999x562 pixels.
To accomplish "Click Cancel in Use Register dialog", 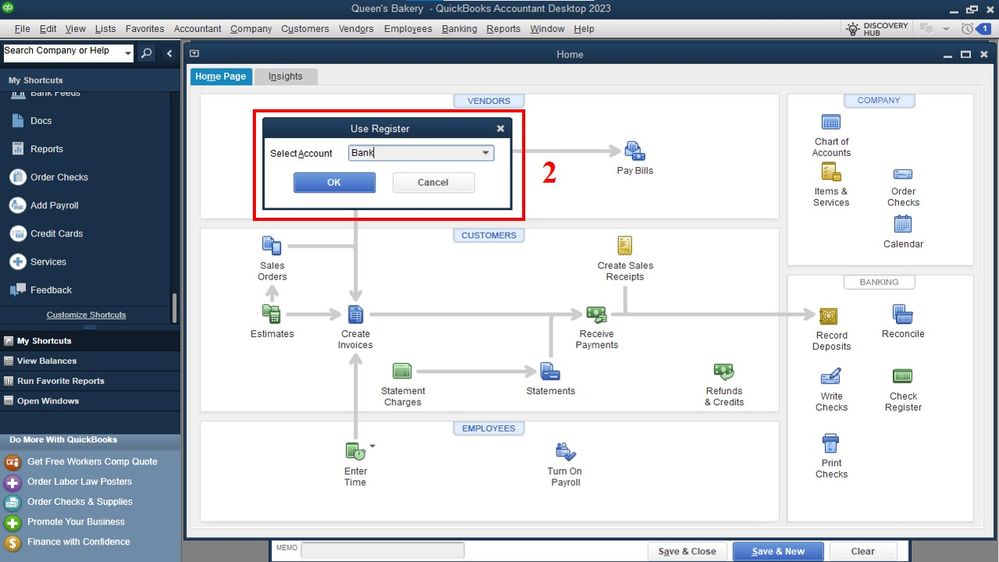I will [x=433, y=182].
